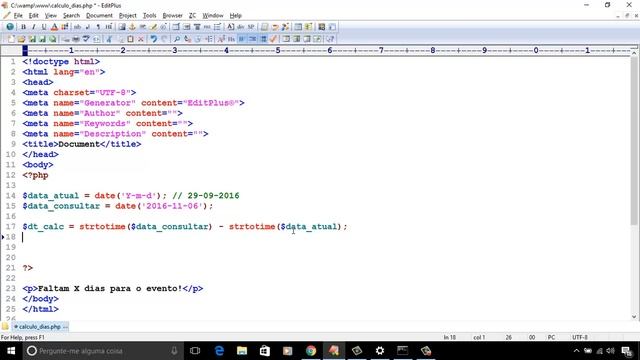640x360 pixels.
Task: Toggle word wrap in the toolbar
Action: pyautogui.click(x=242, y=39)
